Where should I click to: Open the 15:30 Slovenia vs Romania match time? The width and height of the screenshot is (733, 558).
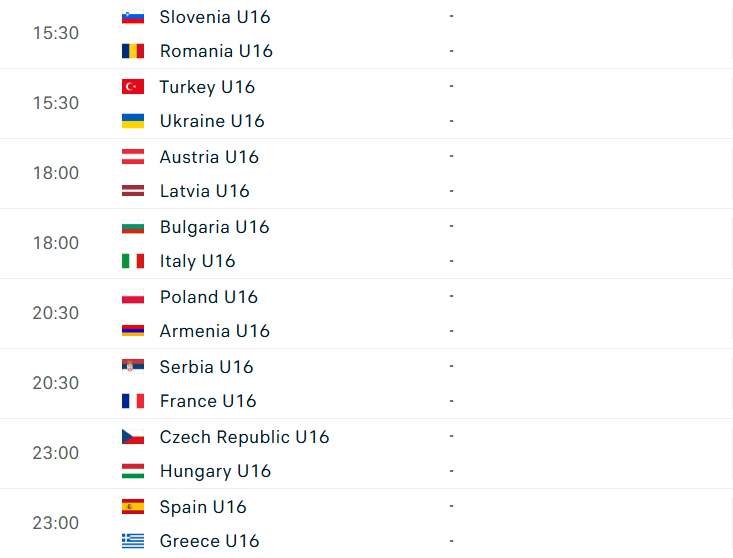pos(56,33)
